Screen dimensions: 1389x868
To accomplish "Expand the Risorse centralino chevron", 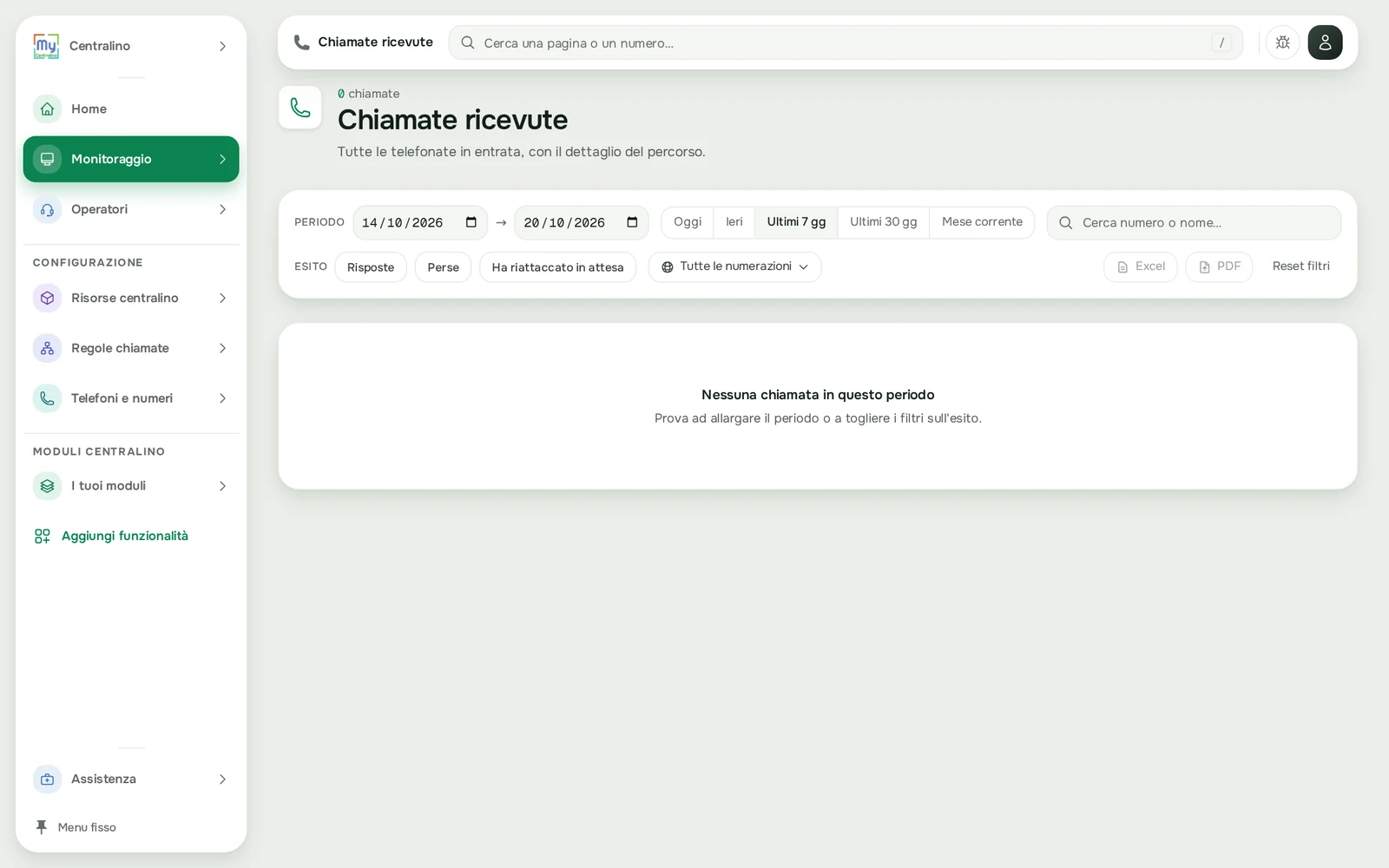I will coord(222,298).
